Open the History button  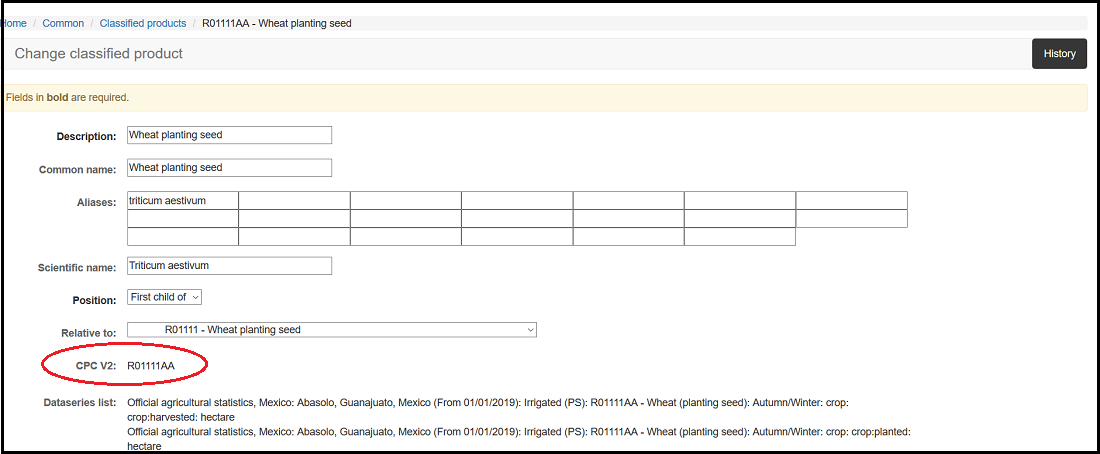coord(1059,54)
